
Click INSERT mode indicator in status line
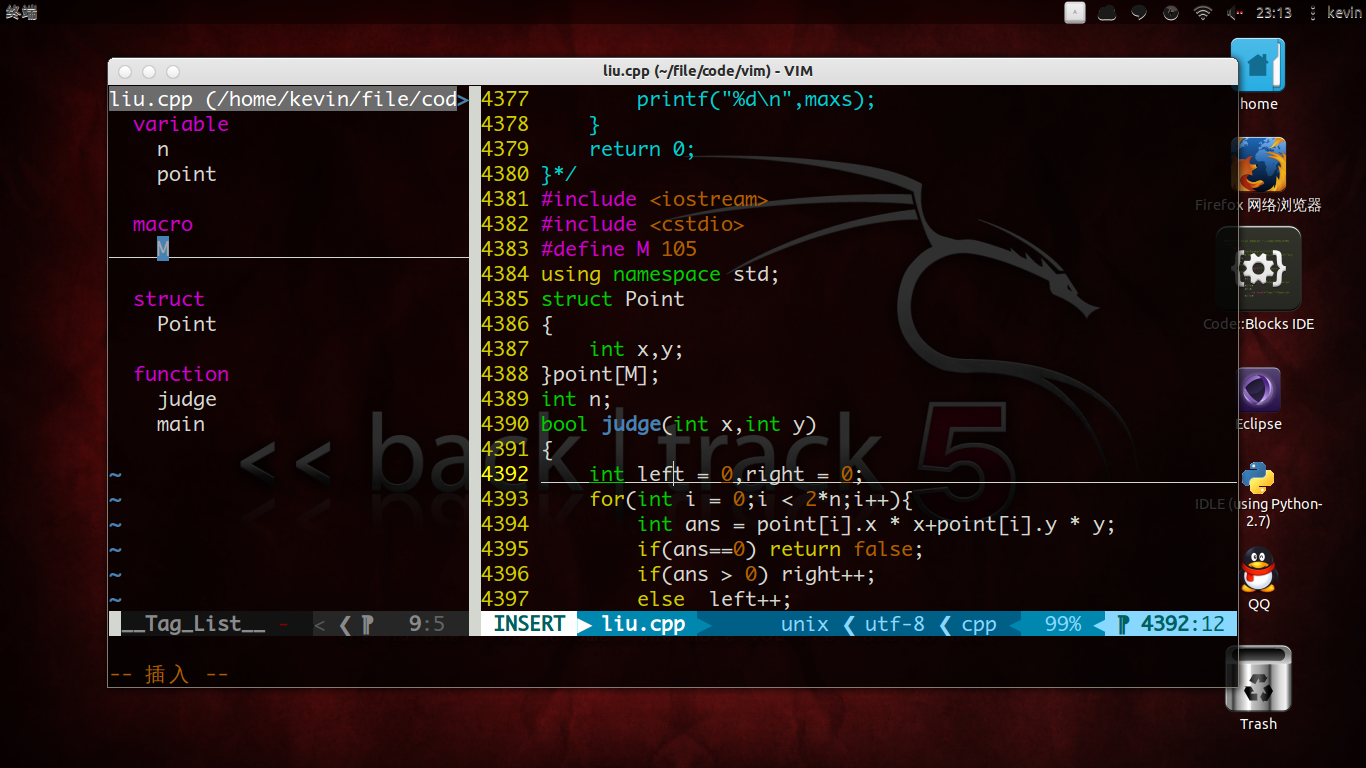529,624
